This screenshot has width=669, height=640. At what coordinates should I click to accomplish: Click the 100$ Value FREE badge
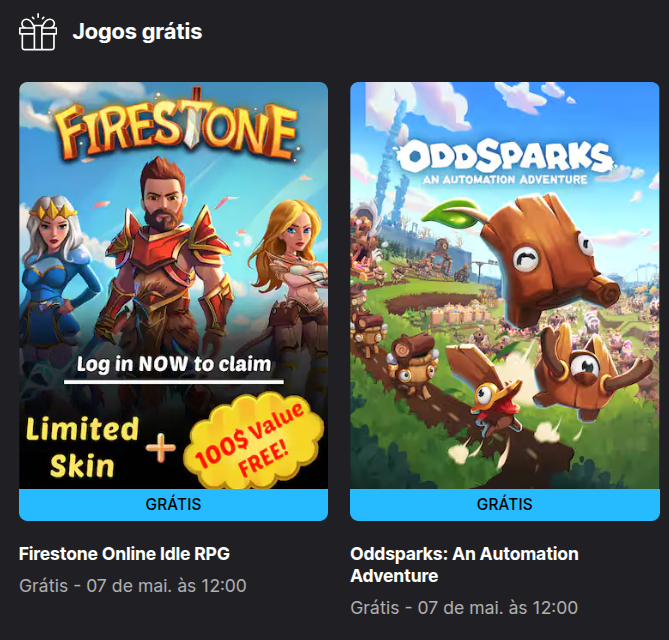tap(254, 441)
